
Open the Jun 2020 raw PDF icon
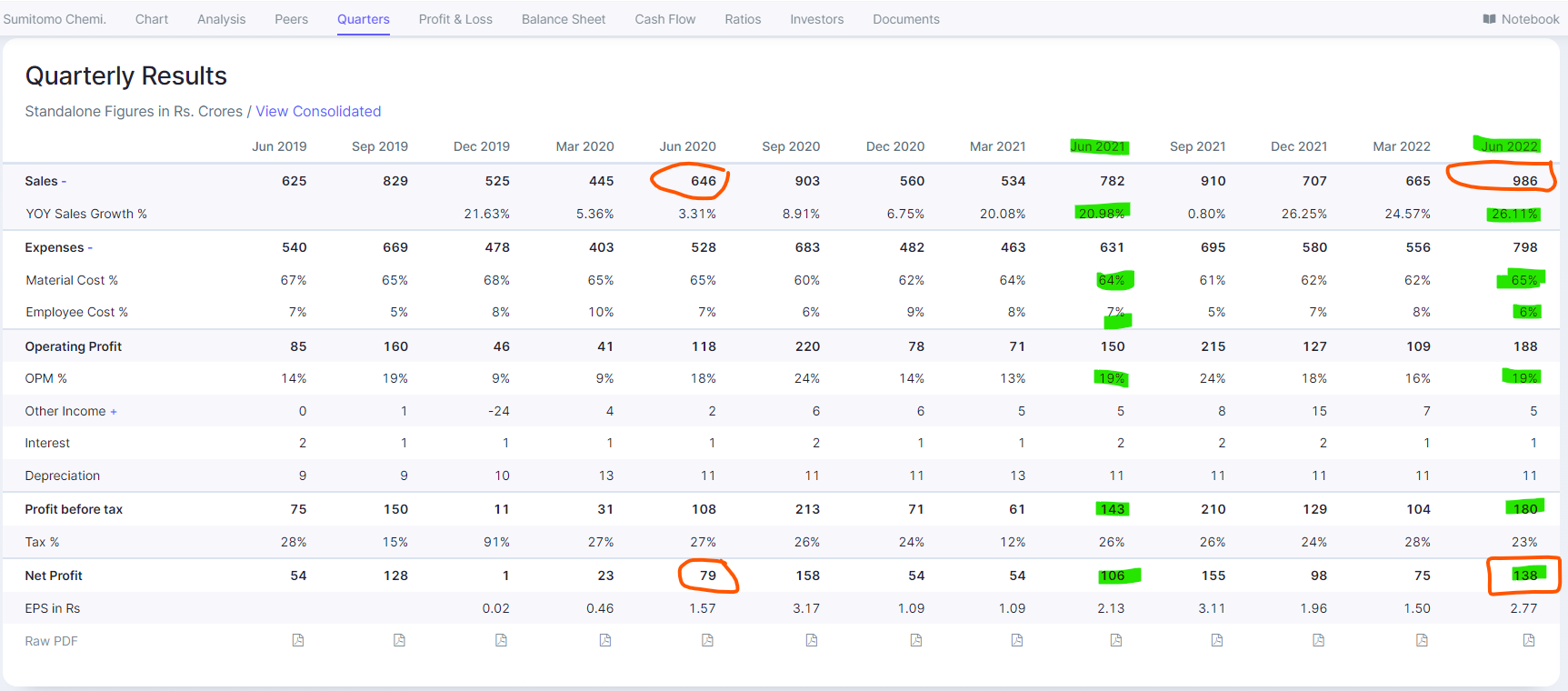707,641
